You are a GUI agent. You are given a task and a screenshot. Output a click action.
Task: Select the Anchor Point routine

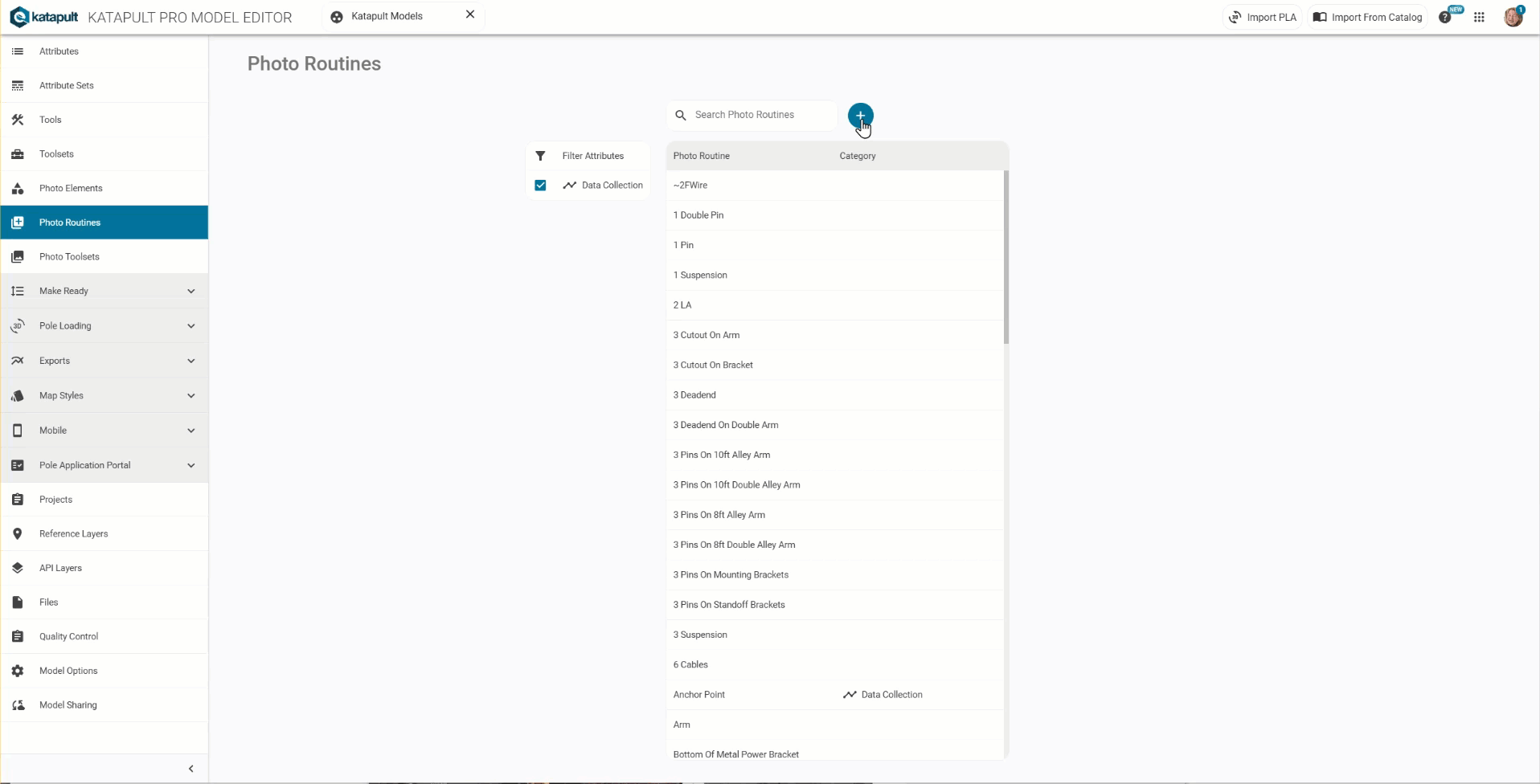pyautogui.click(x=835, y=695)
